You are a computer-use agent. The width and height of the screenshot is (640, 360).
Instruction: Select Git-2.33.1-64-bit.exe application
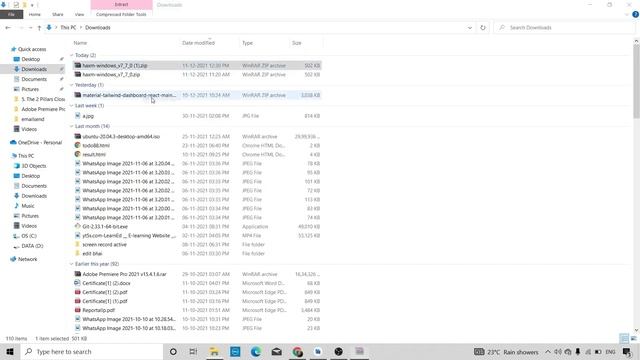(x=197, y=227)
